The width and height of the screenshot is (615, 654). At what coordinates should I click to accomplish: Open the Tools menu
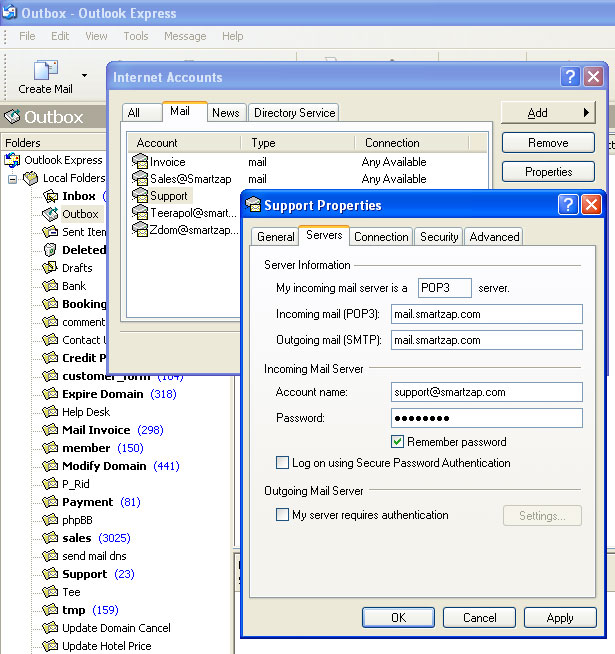136,36
